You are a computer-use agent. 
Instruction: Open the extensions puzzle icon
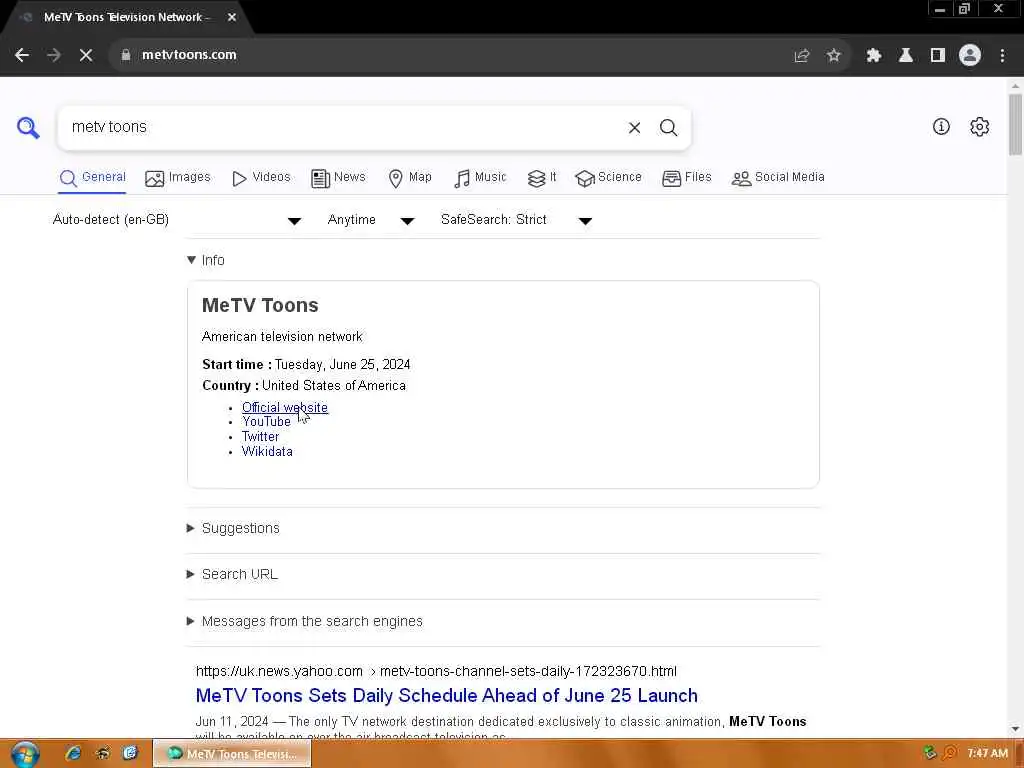873,56
